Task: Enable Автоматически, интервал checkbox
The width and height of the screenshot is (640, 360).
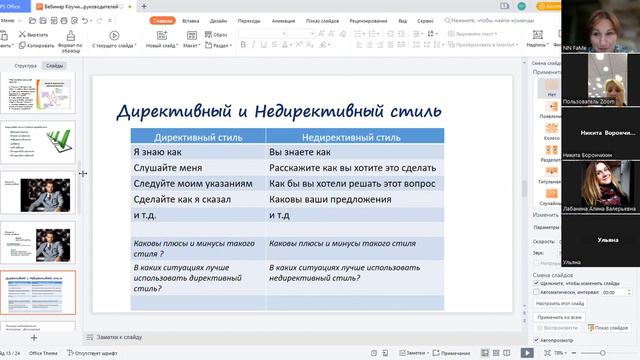Action: 536,292
